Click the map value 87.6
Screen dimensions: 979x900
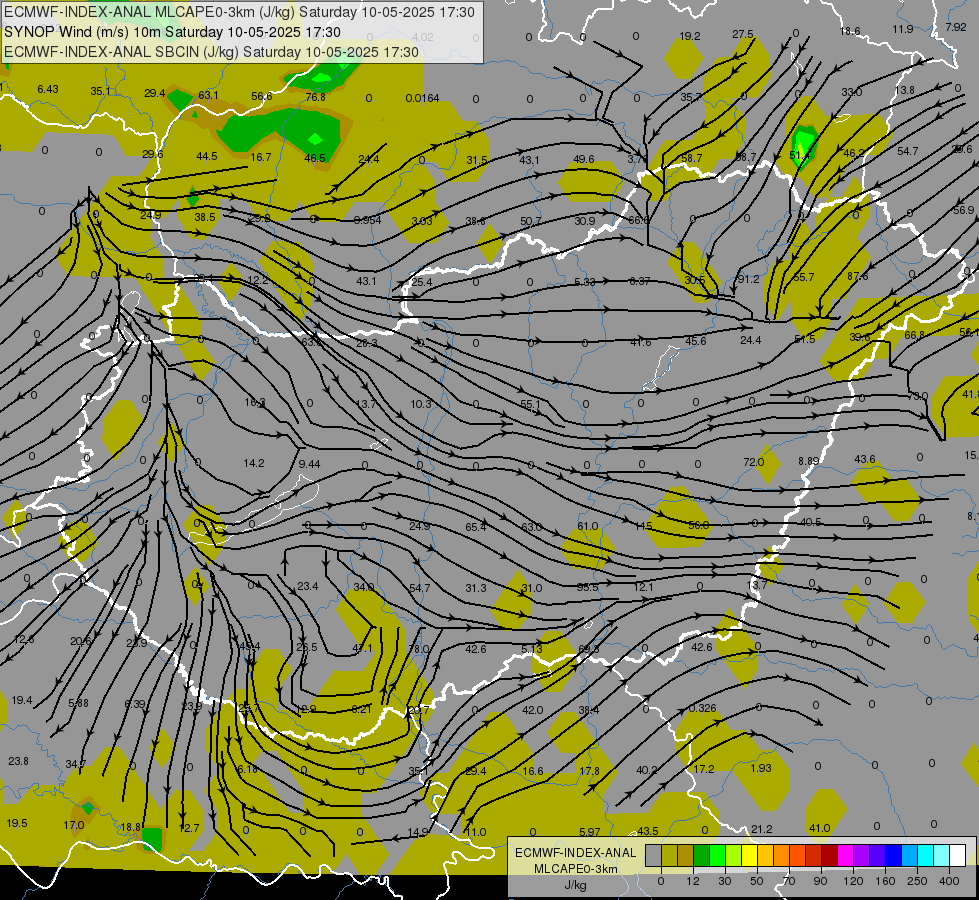[858, 276]
